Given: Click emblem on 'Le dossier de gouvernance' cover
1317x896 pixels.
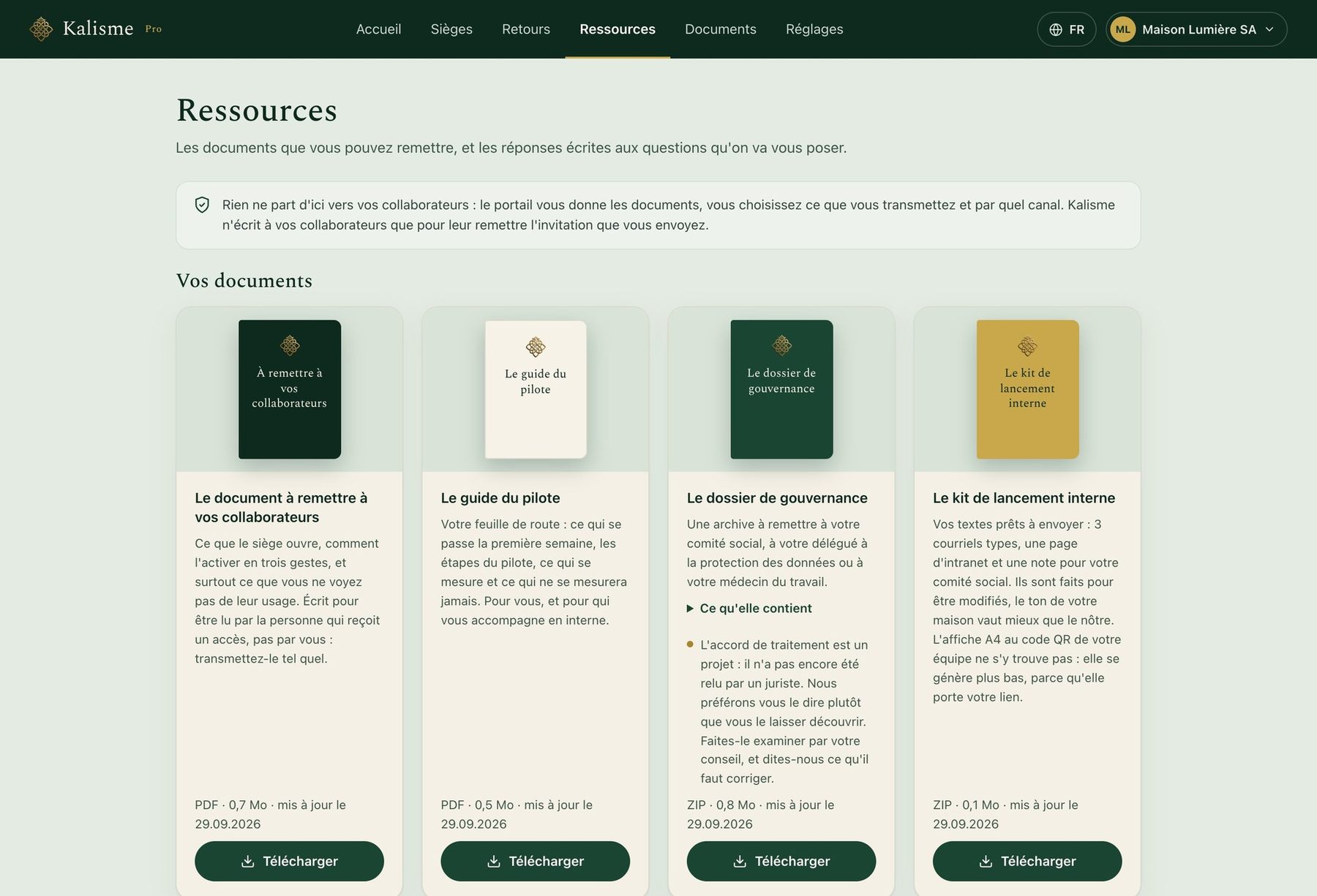Looking at the screenshot, I should (x=782, y=345).
